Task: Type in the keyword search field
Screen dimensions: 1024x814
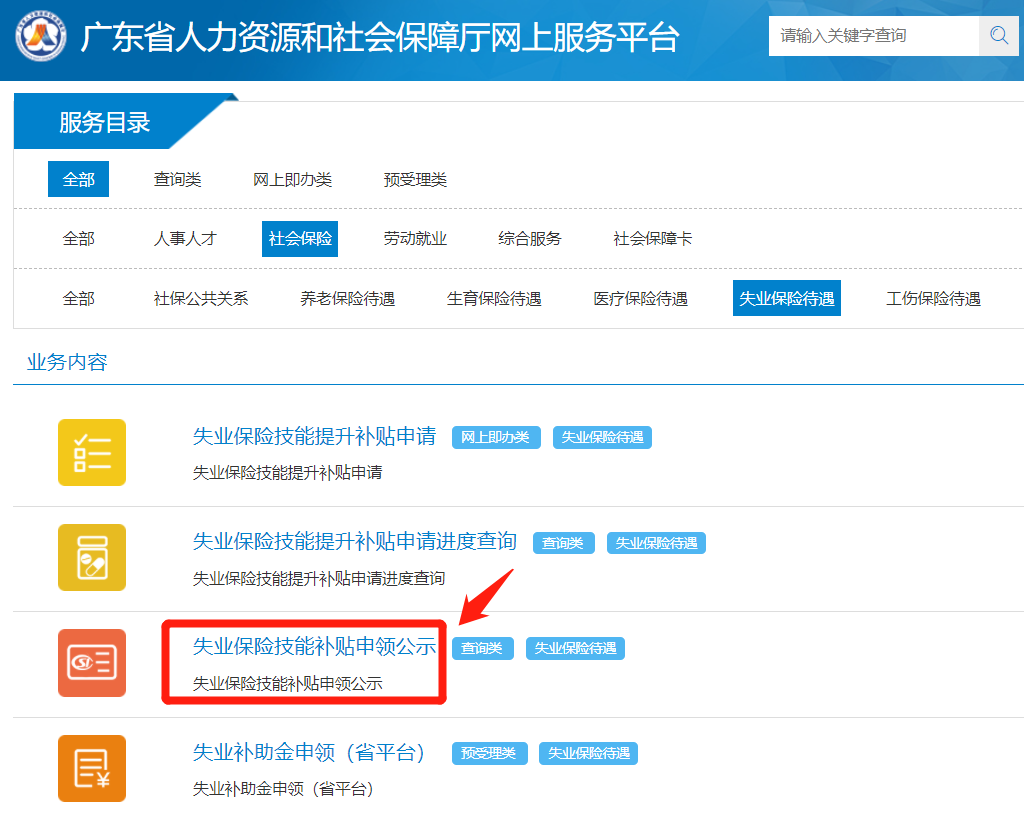Action: [873, 36]
